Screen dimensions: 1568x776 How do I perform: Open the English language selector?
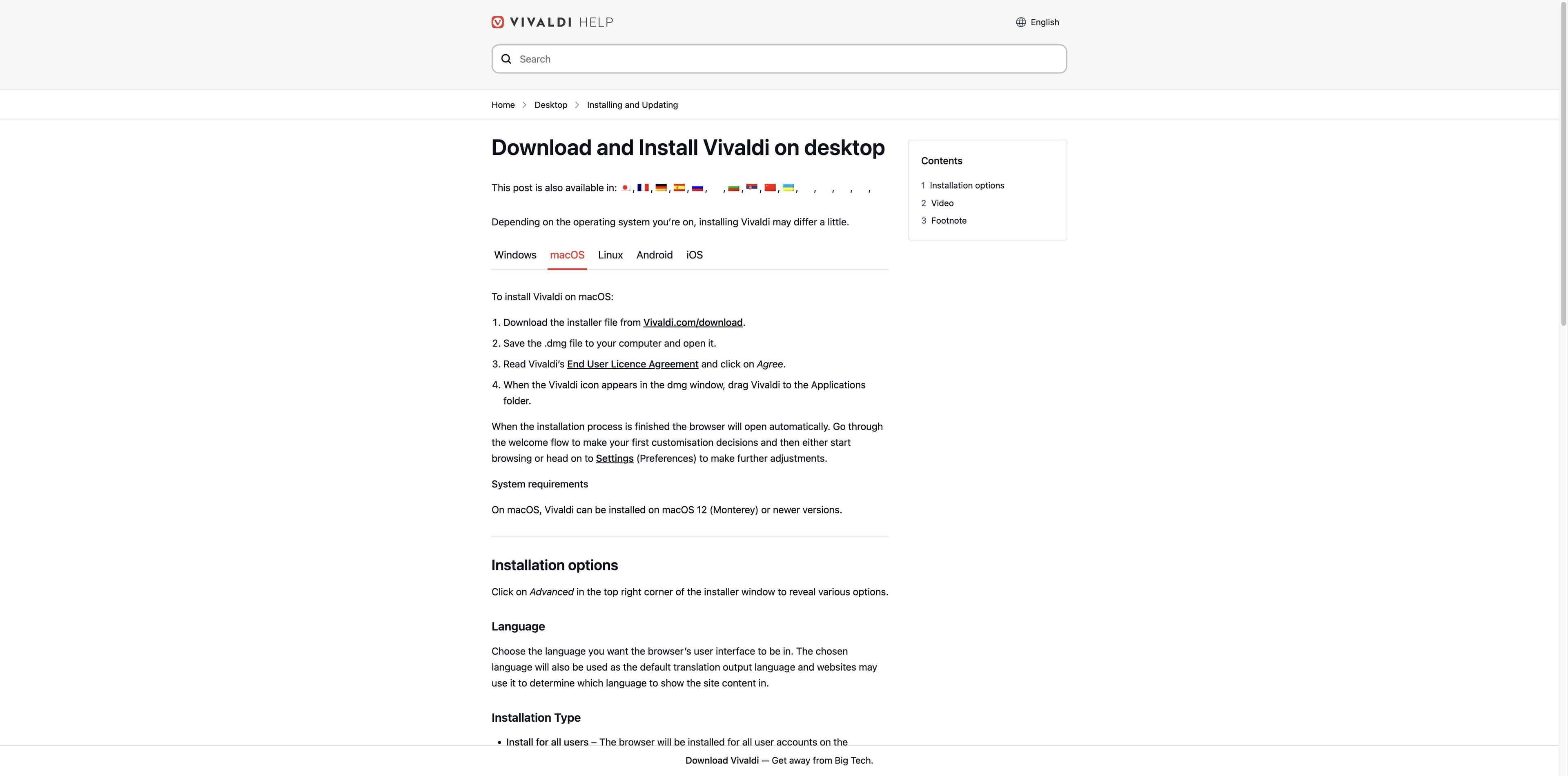click(x=1037, y=22)
